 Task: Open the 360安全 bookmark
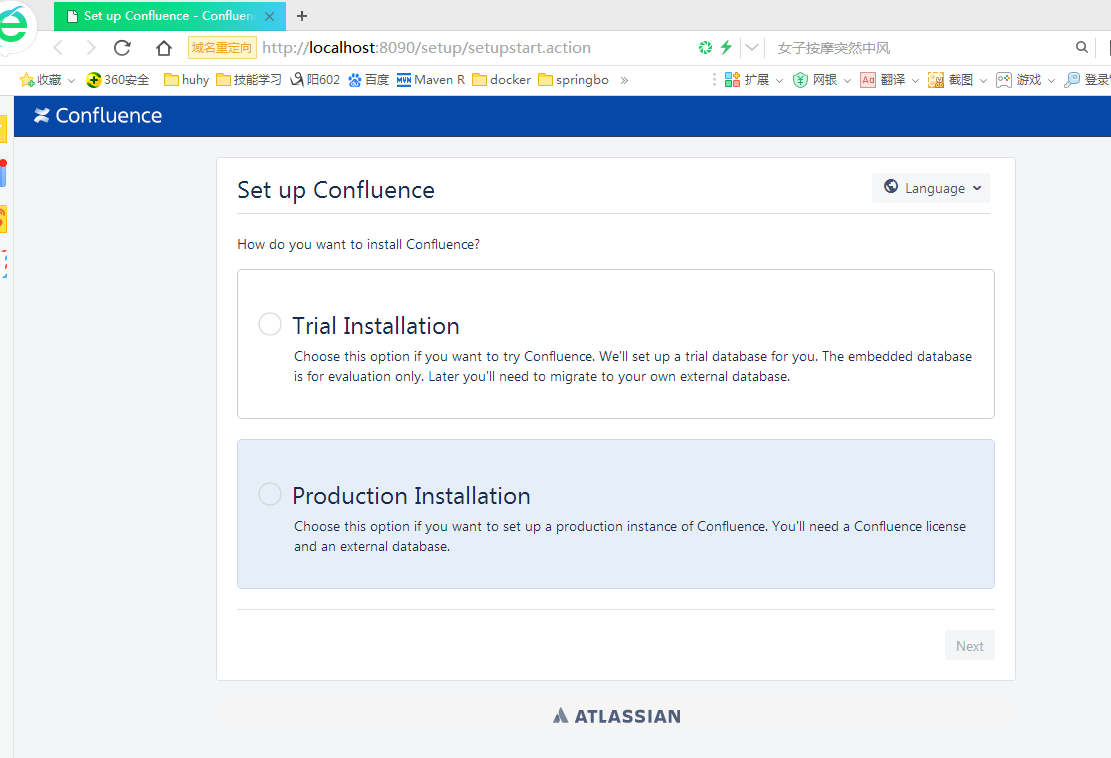118,80
